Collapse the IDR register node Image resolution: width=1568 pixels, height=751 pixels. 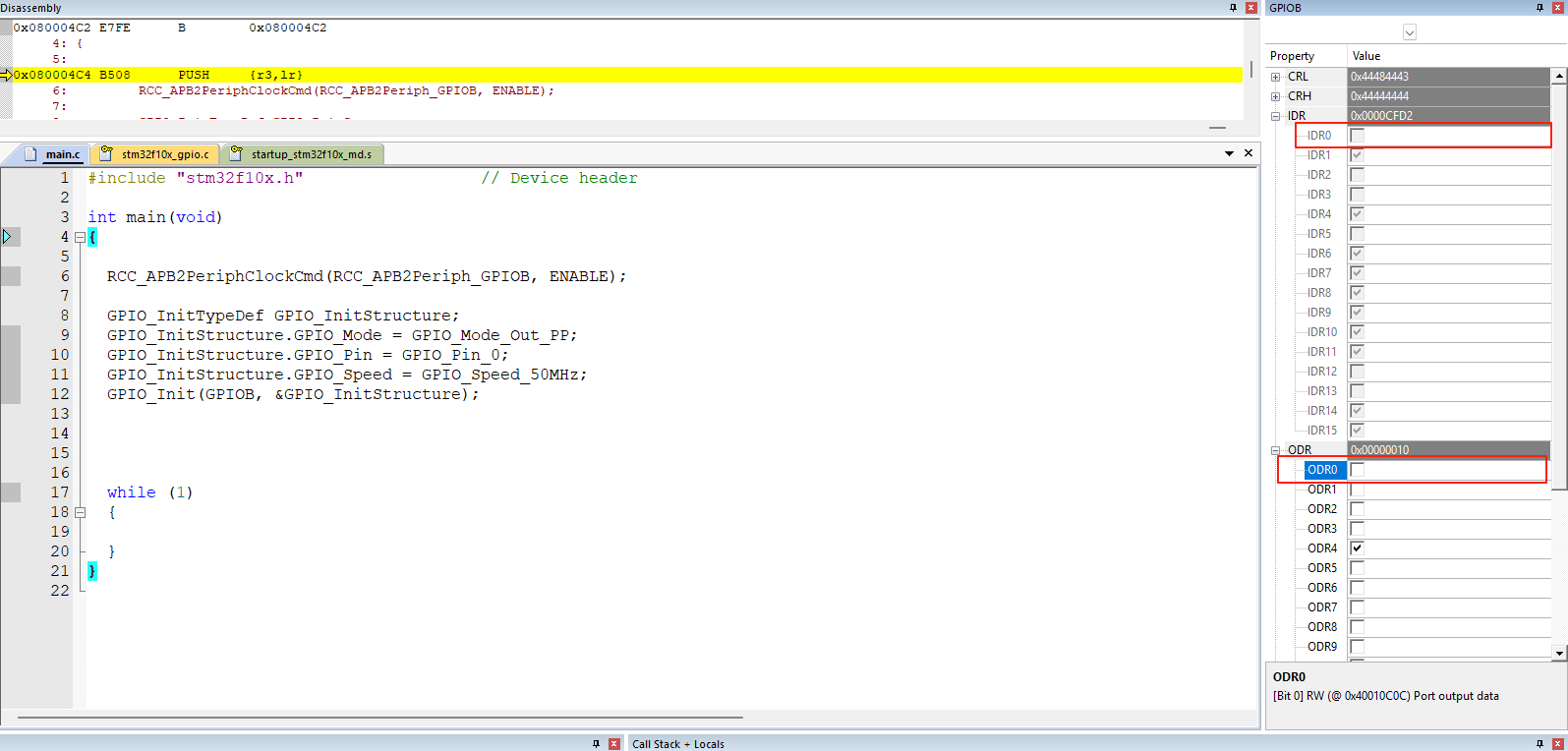tap(1275, 116)
